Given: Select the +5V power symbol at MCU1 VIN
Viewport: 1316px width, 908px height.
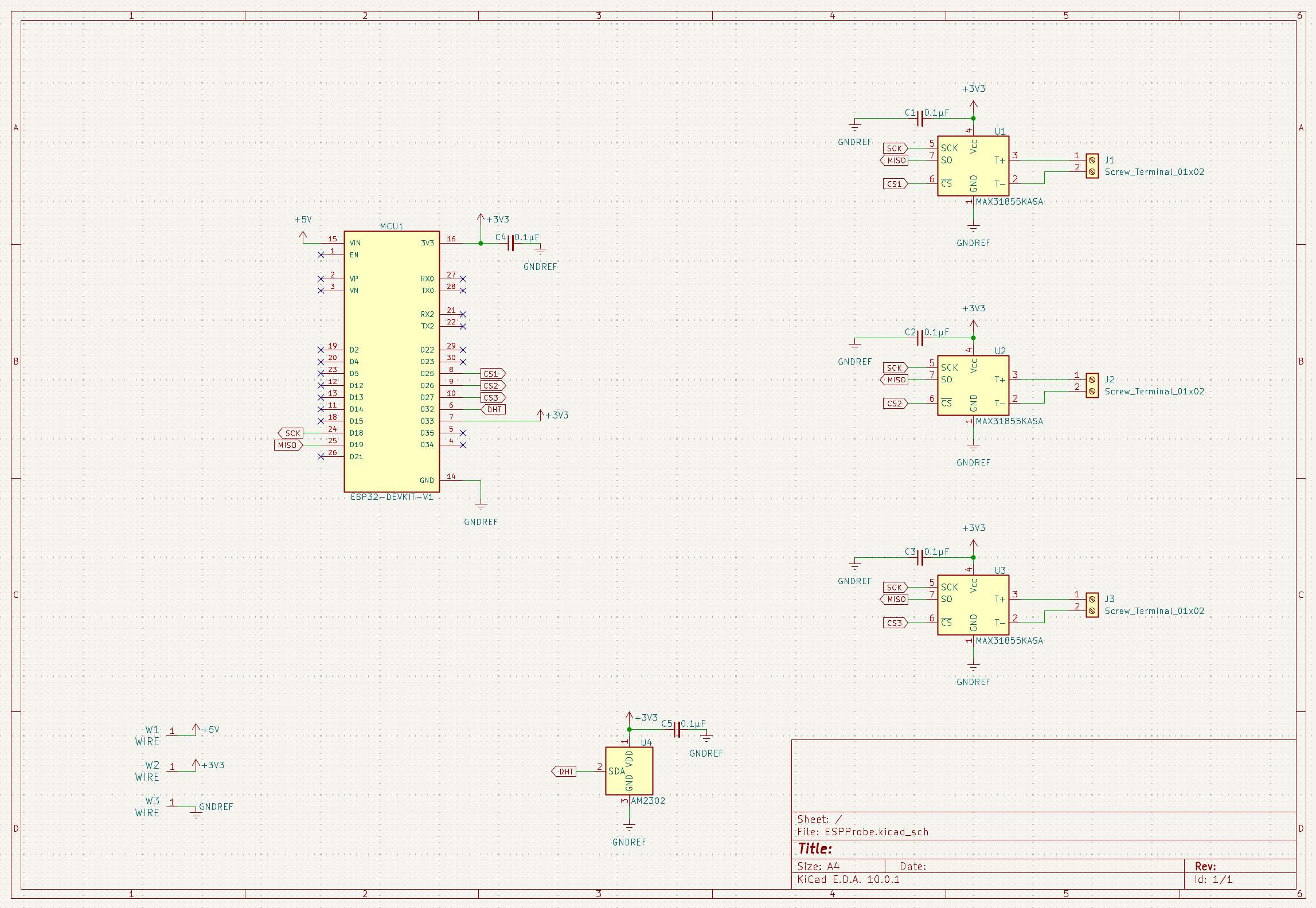Looking at the screenshot, I should tap(303, 236).
